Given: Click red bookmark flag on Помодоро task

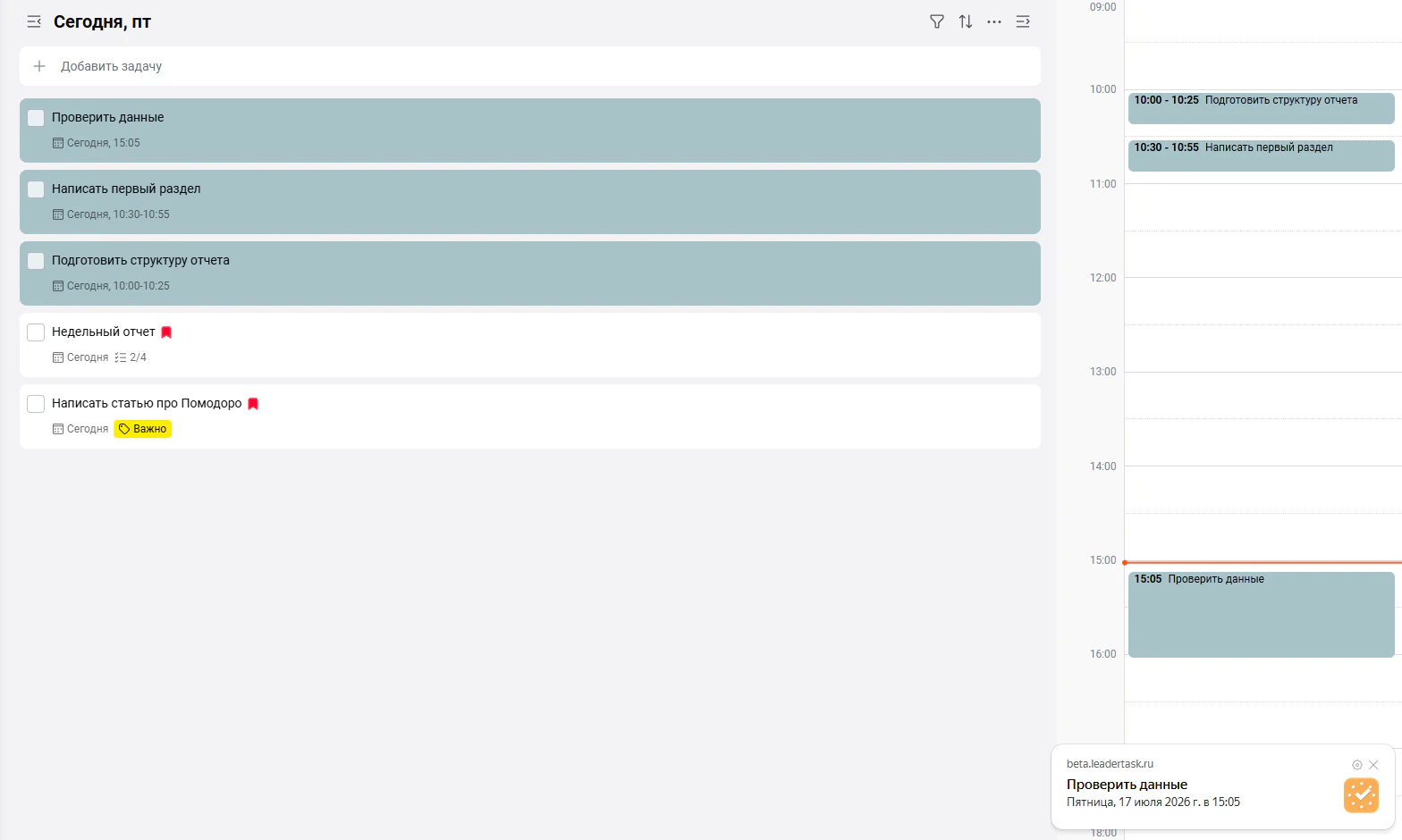Looking at the screenshot, I should pyautogui.click(x=253, y=404).
